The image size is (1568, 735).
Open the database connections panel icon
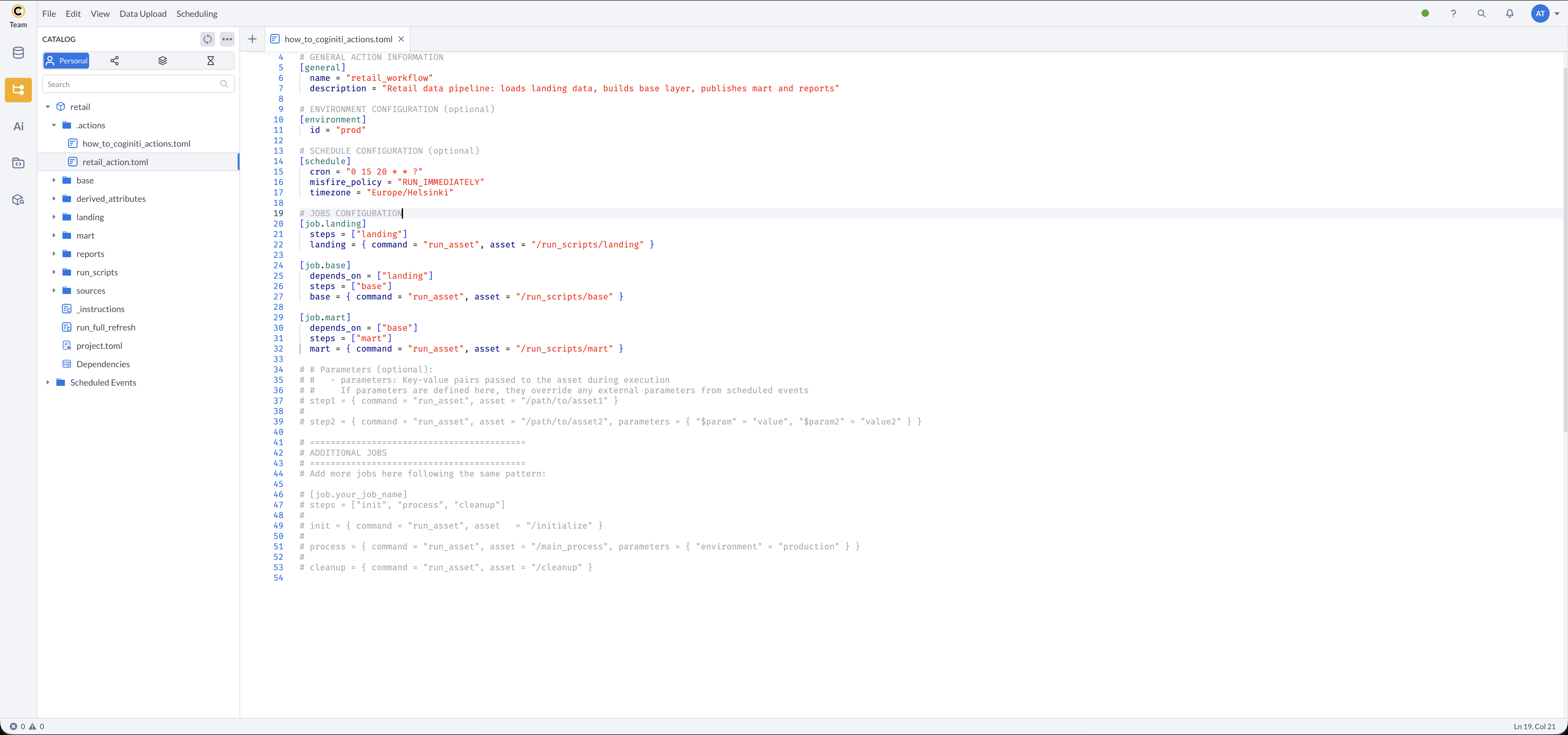18,53
